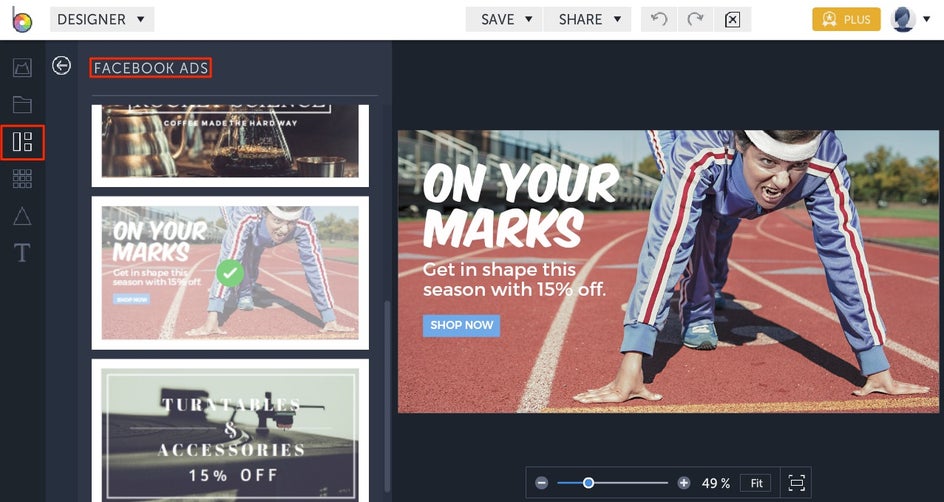Select the Text tool sidebar icon
The height and width of the screenshot is (502, 944).
pos(22,253)
